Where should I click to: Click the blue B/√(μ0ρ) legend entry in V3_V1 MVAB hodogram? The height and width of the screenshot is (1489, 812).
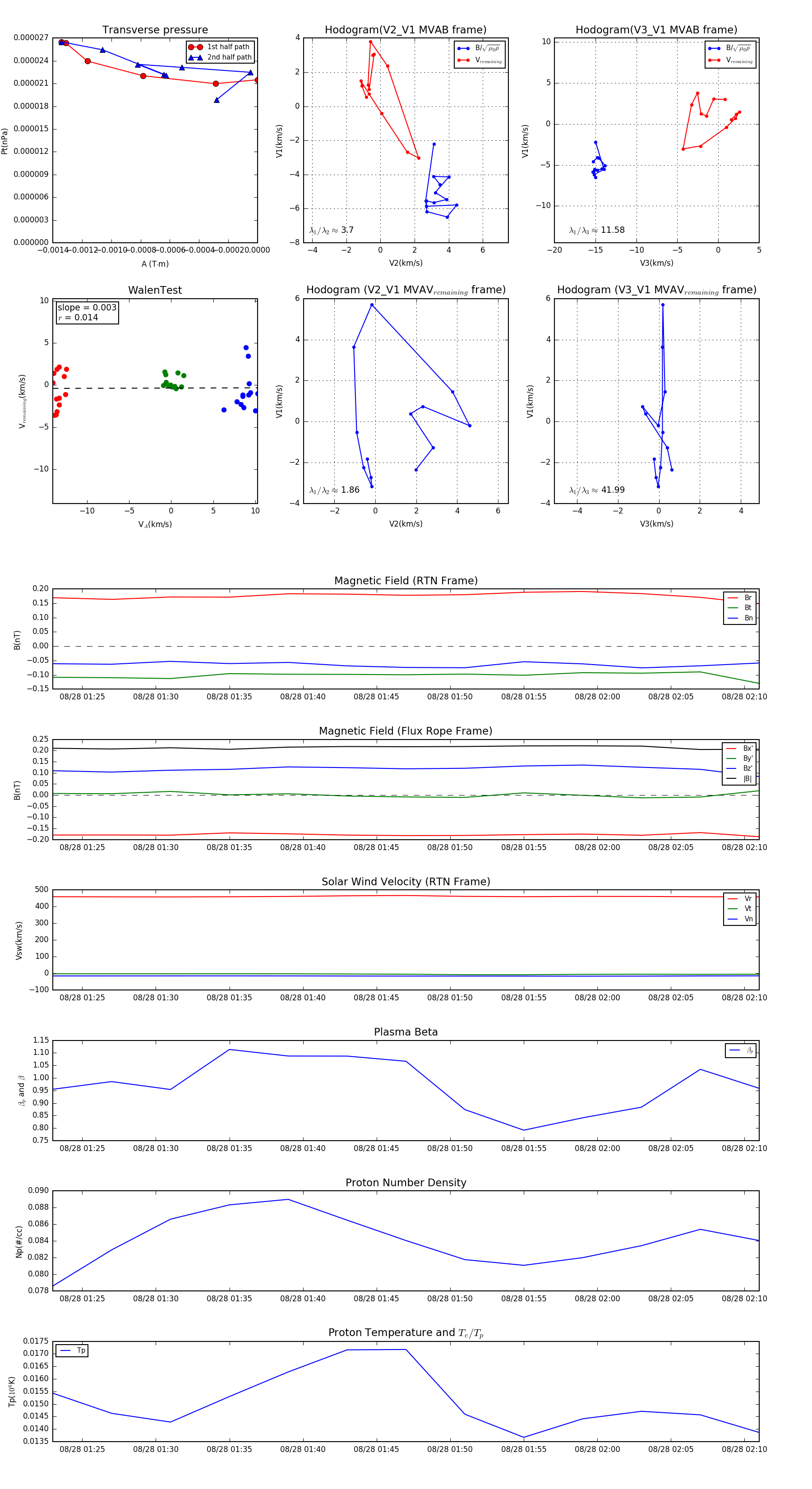point(730,49)
